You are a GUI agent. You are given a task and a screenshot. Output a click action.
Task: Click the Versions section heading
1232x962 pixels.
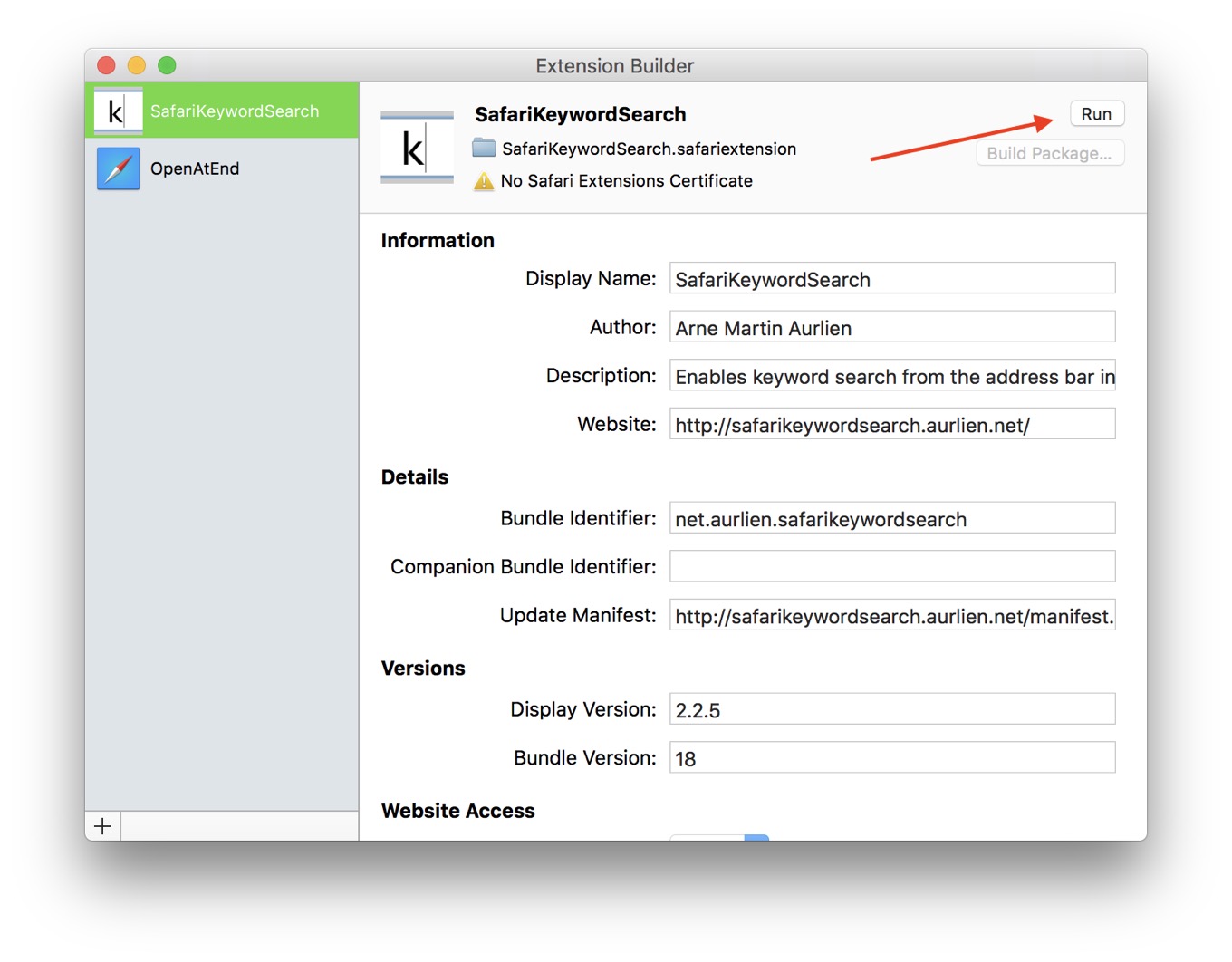point(423,669)
